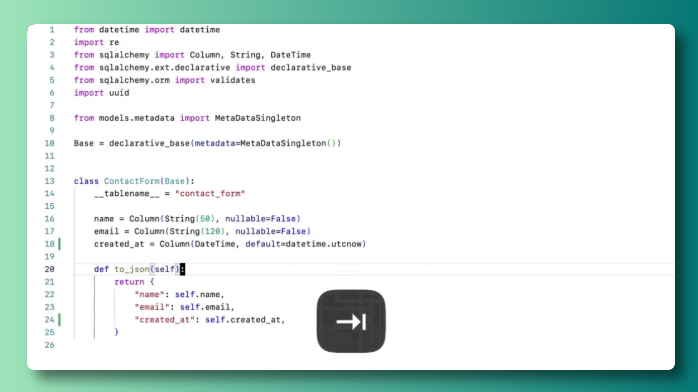Click the Tab key overlay icon
The width and height of the screenshot is (698, 392).
[x=351, y=321]
